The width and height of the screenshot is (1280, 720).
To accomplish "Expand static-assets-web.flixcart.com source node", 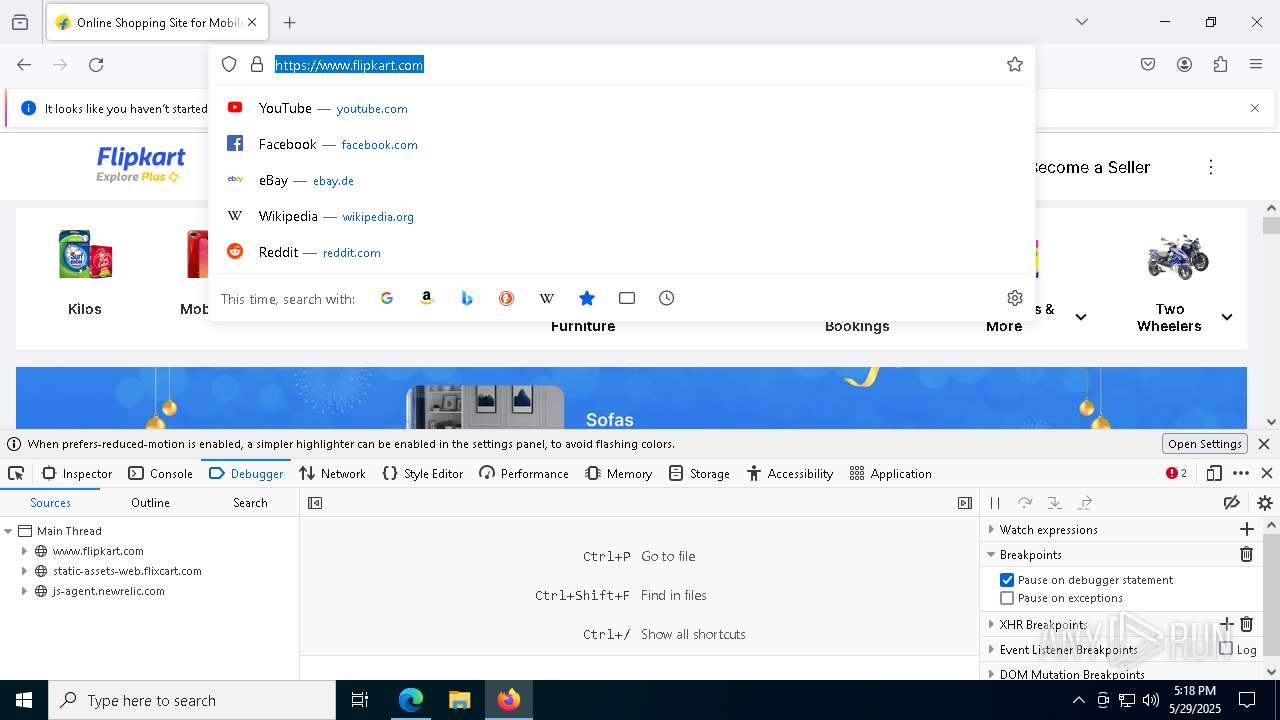I will tap(25, 571).
